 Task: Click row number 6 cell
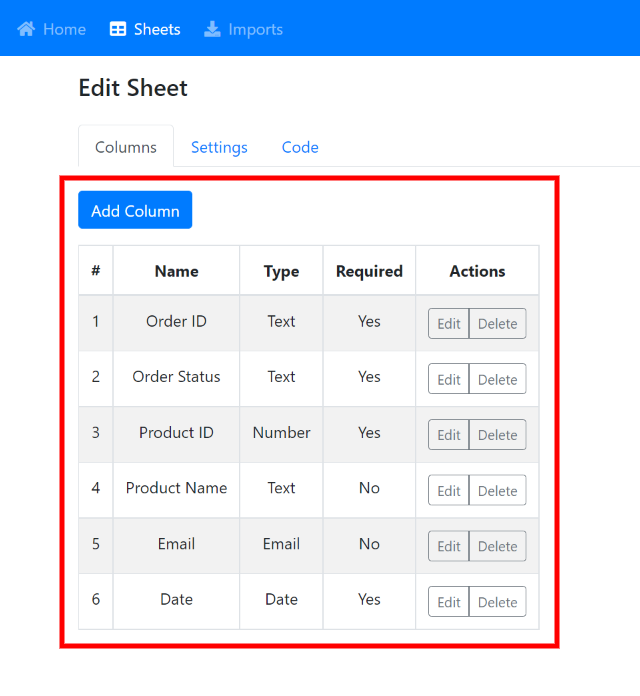(x=96, y=600)
